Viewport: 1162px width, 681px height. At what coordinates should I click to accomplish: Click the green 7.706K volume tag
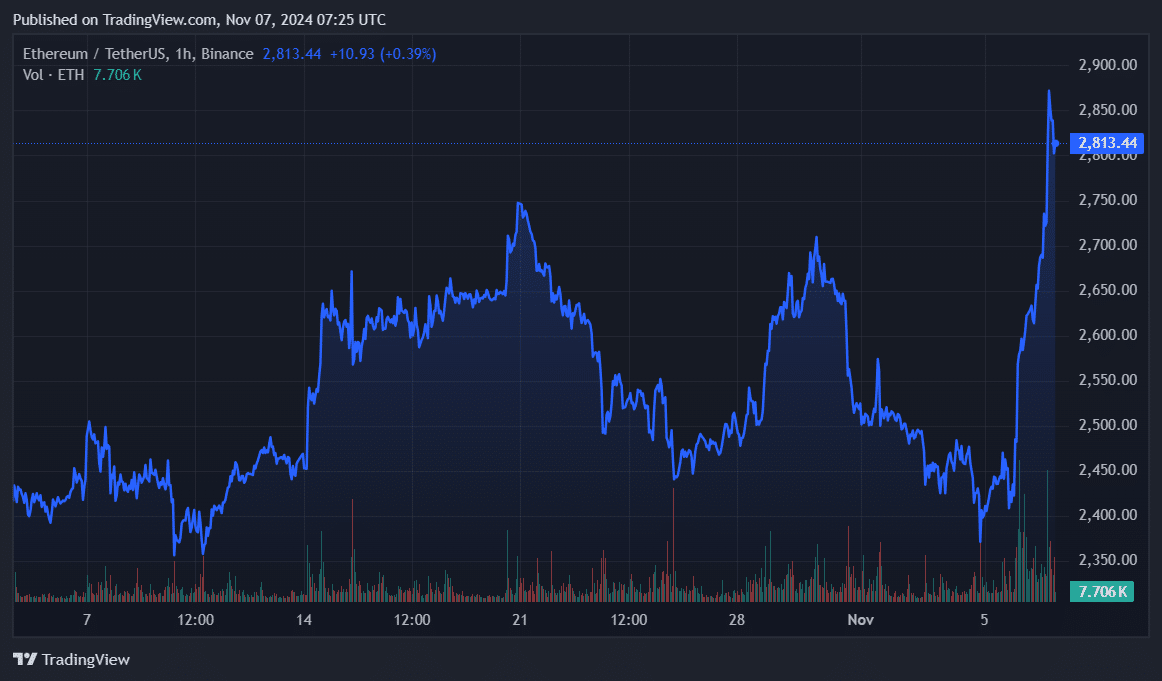click(x=1103, y=591)
